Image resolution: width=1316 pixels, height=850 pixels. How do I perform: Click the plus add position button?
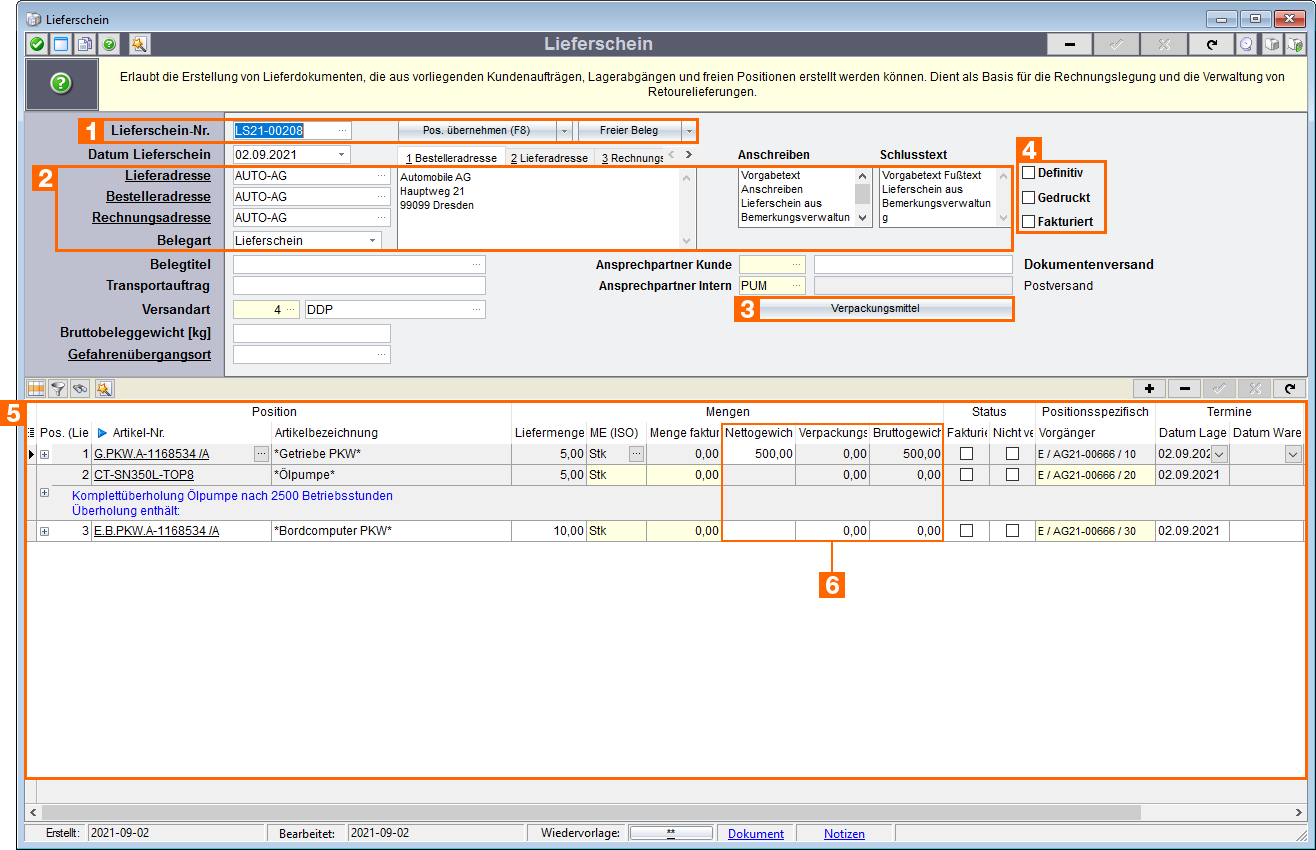[x=1150, y=388]
